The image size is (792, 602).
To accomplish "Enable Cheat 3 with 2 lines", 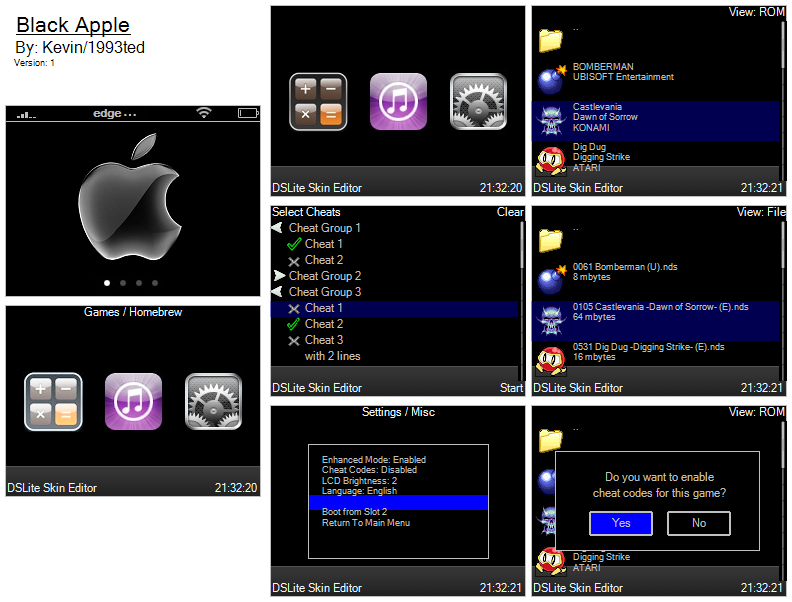I will click(294, 341).
